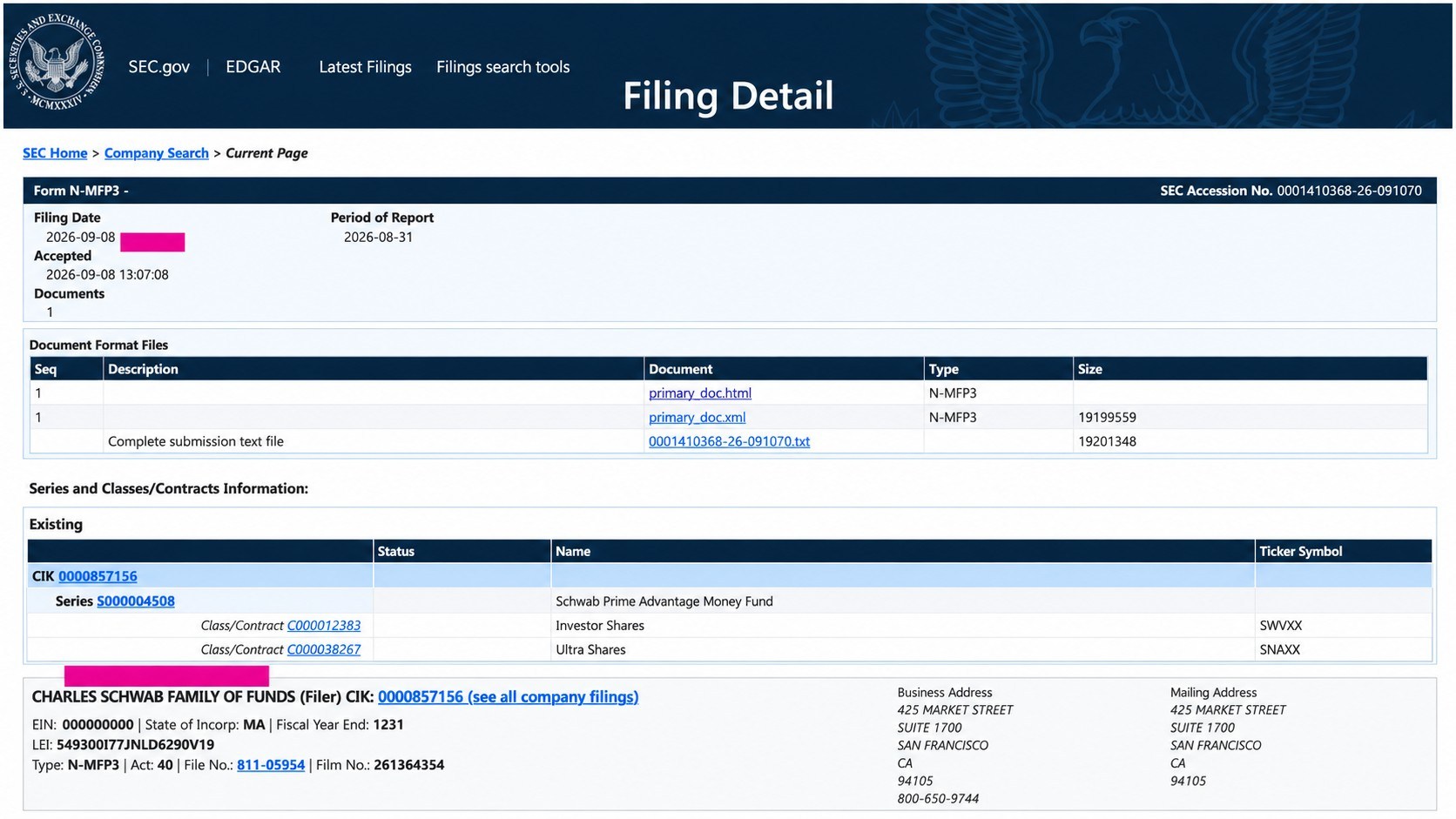Click the size value 19199559
Image resolution: width=1456 pixels, height=819 pixels.
point(1107,418)
